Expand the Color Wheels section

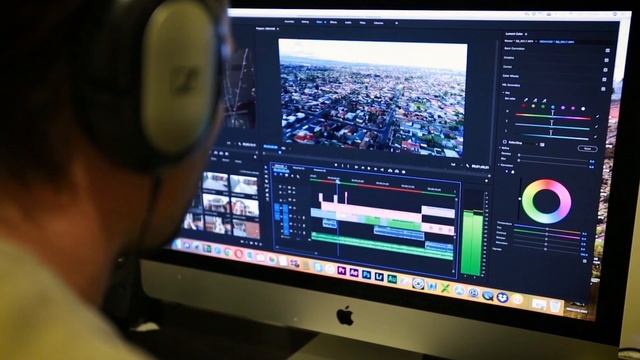click(x=511, y=76)
